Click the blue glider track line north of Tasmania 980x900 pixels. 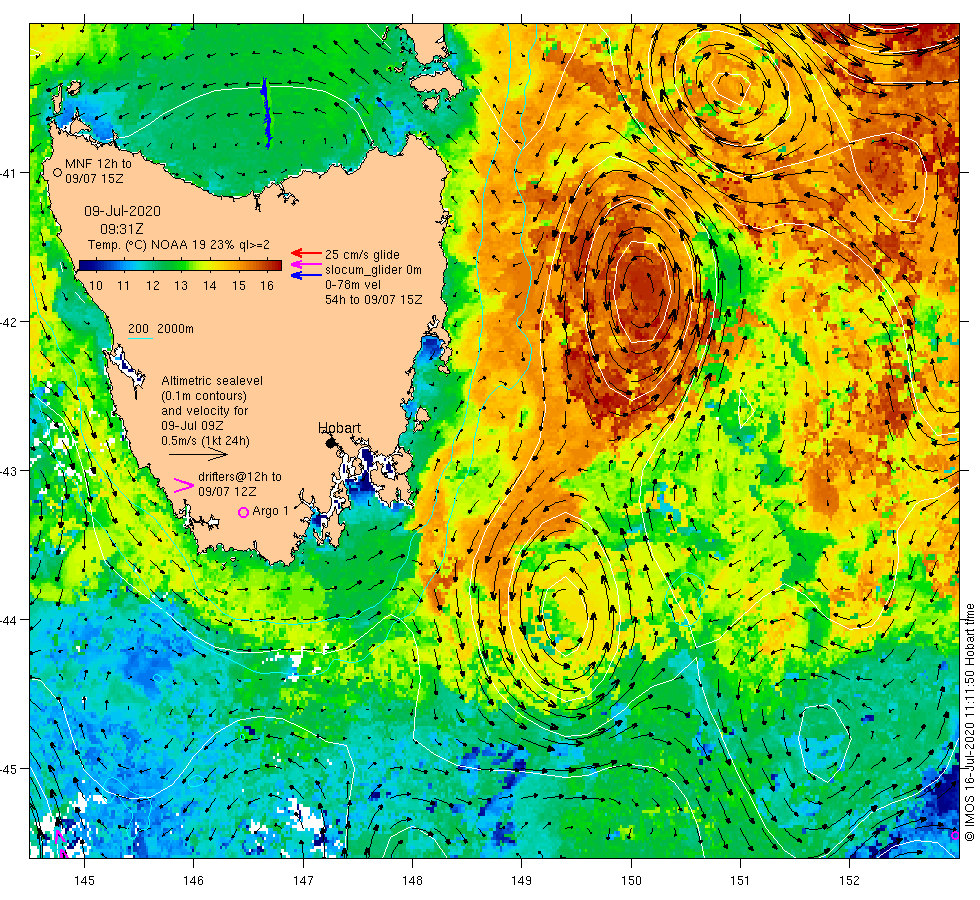point(266,113)
